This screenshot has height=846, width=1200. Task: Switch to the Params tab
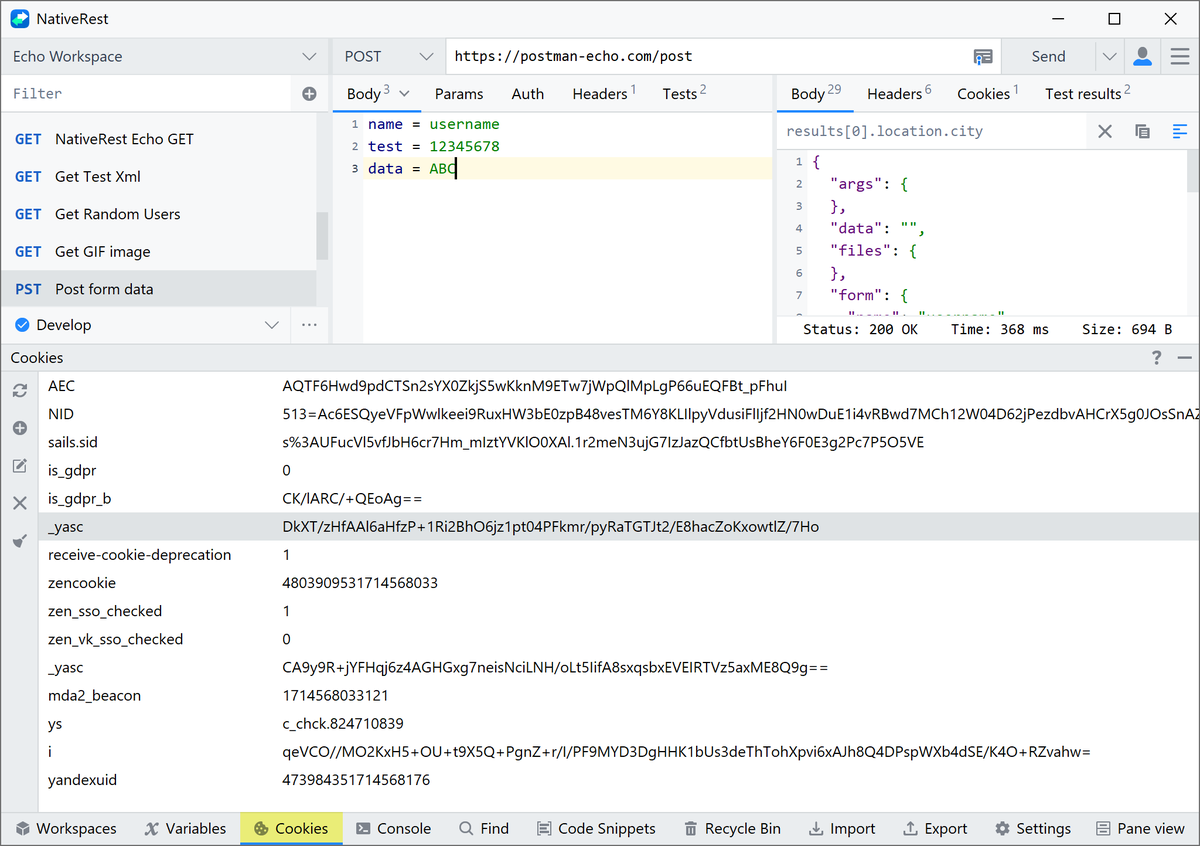click(x=459, y=94)
